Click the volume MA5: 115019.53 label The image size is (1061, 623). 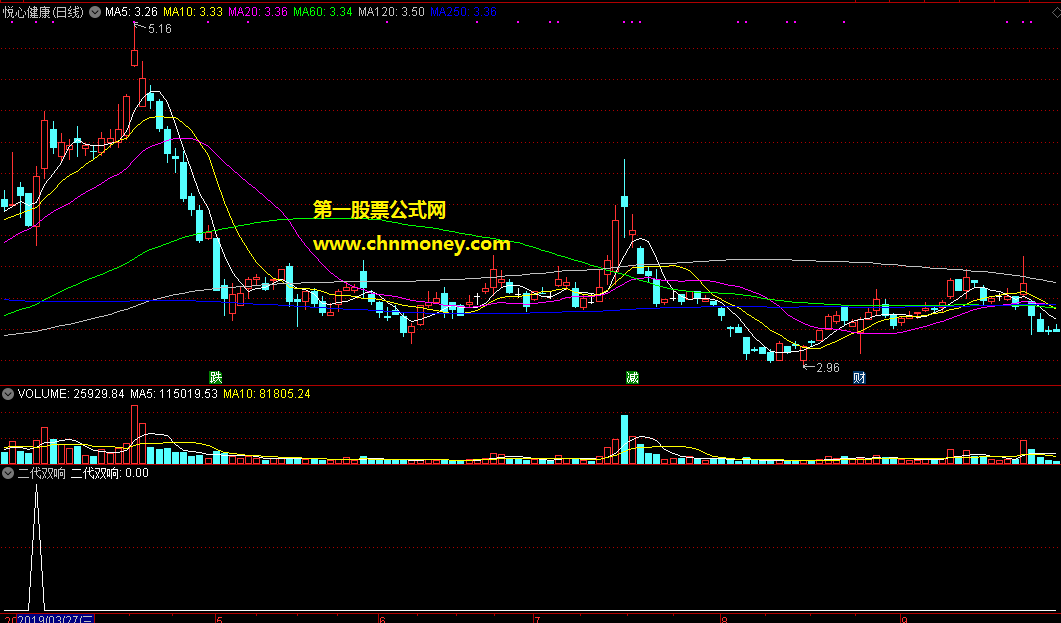point(174,394)
